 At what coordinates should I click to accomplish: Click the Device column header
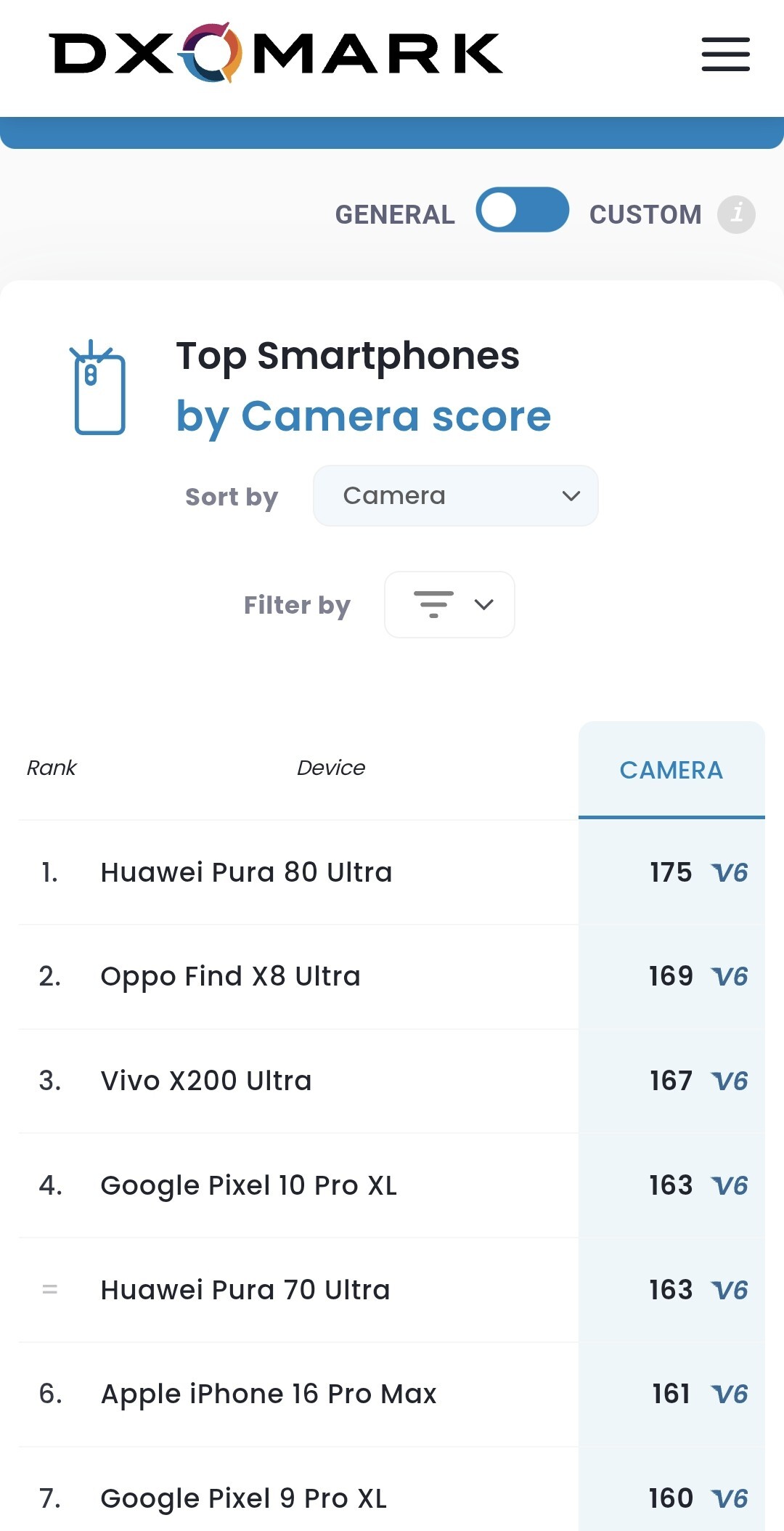point(331,768)
